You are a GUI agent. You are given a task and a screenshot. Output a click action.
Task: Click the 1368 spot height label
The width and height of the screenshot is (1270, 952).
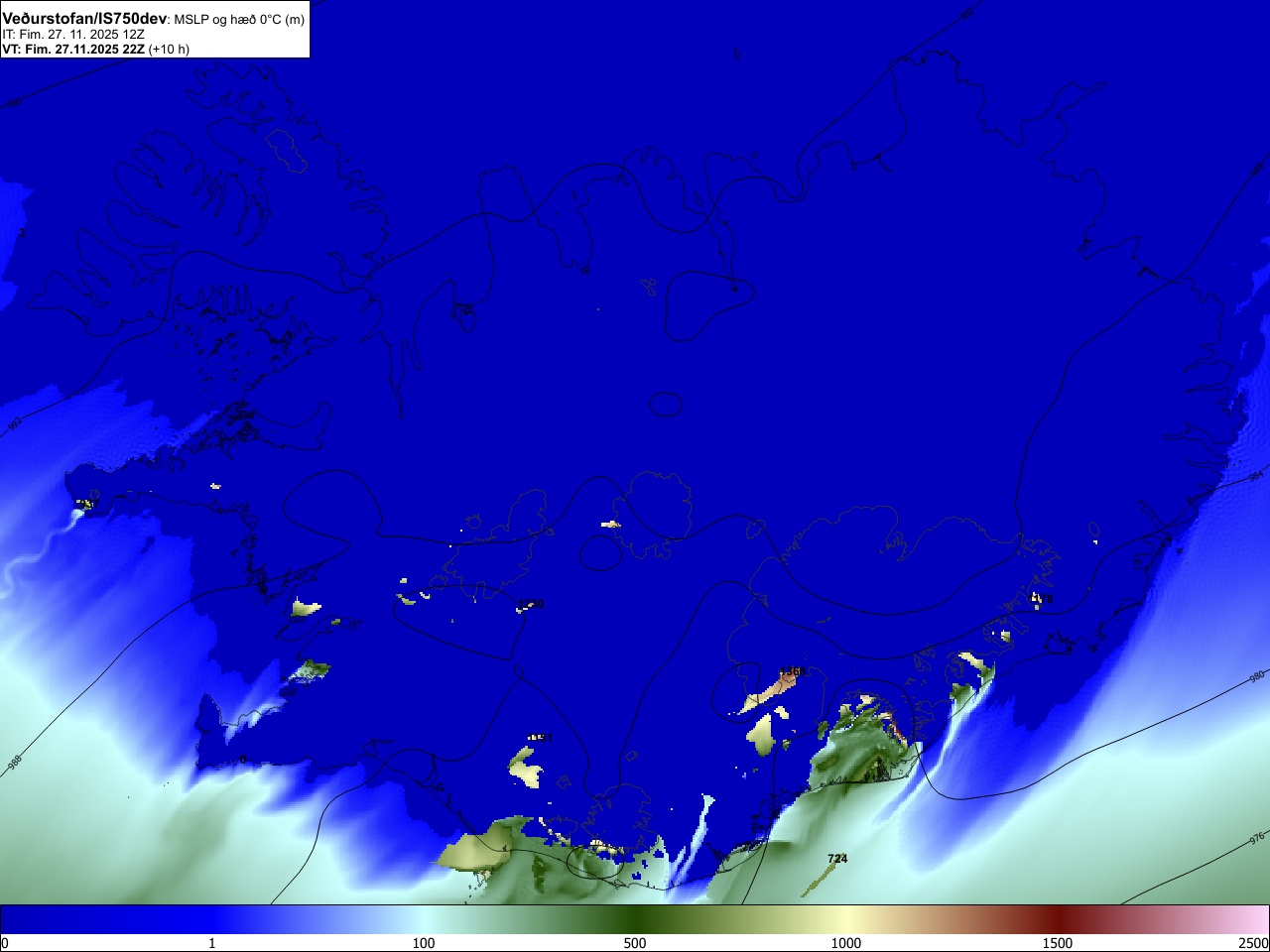point(793,671)
